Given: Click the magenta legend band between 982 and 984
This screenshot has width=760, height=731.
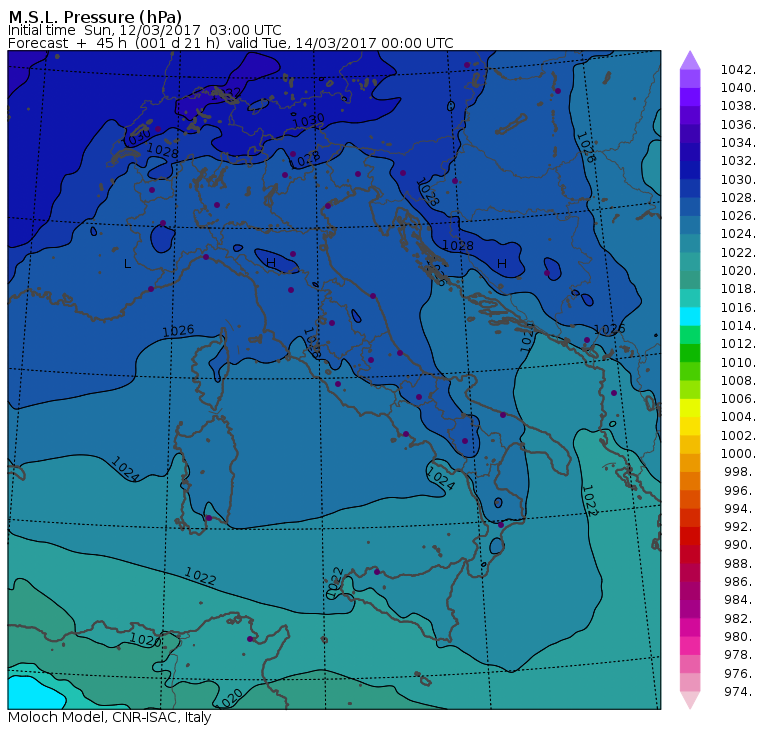Looking at the screenshot, I should click(690, 609).
